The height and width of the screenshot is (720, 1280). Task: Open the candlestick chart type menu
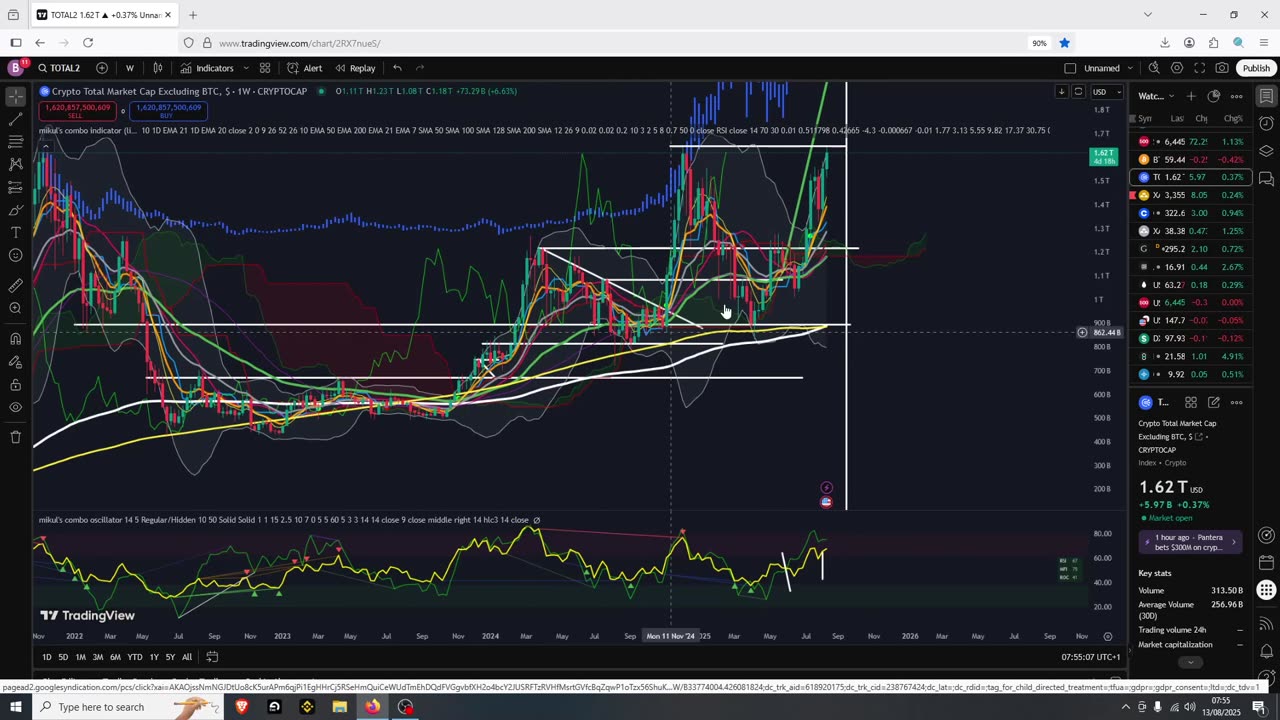point(158,68)
